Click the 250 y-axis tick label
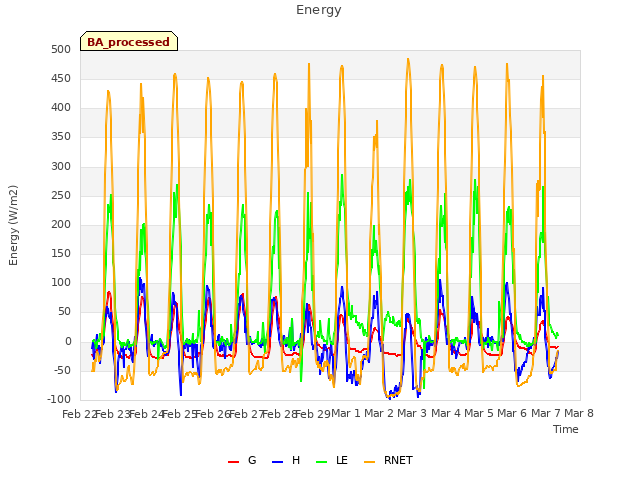Screen dimensions: 640x480 tap(61, 196)
